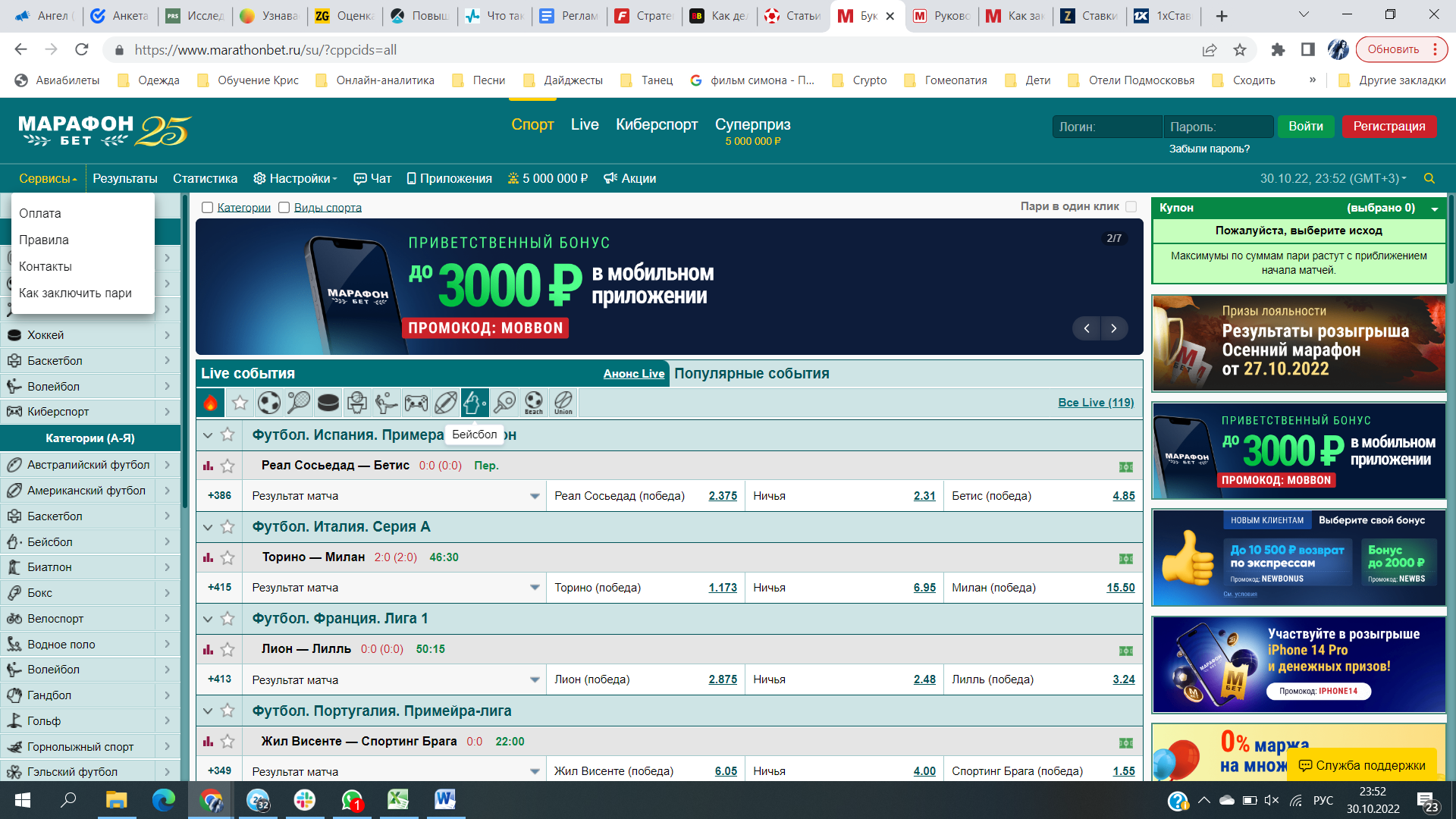Viewport: 1456px width, 819px height.
Task: Filter live events by rugby union icon
Action: (563, 403)
